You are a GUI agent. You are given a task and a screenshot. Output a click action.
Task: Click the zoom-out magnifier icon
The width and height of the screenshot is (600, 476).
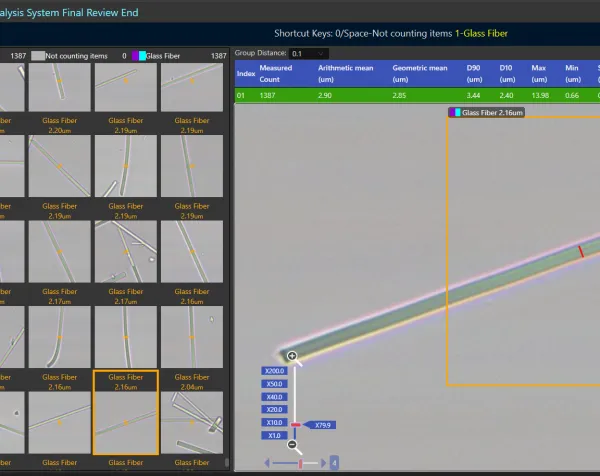pyautogui.click(x=292, y=445)
